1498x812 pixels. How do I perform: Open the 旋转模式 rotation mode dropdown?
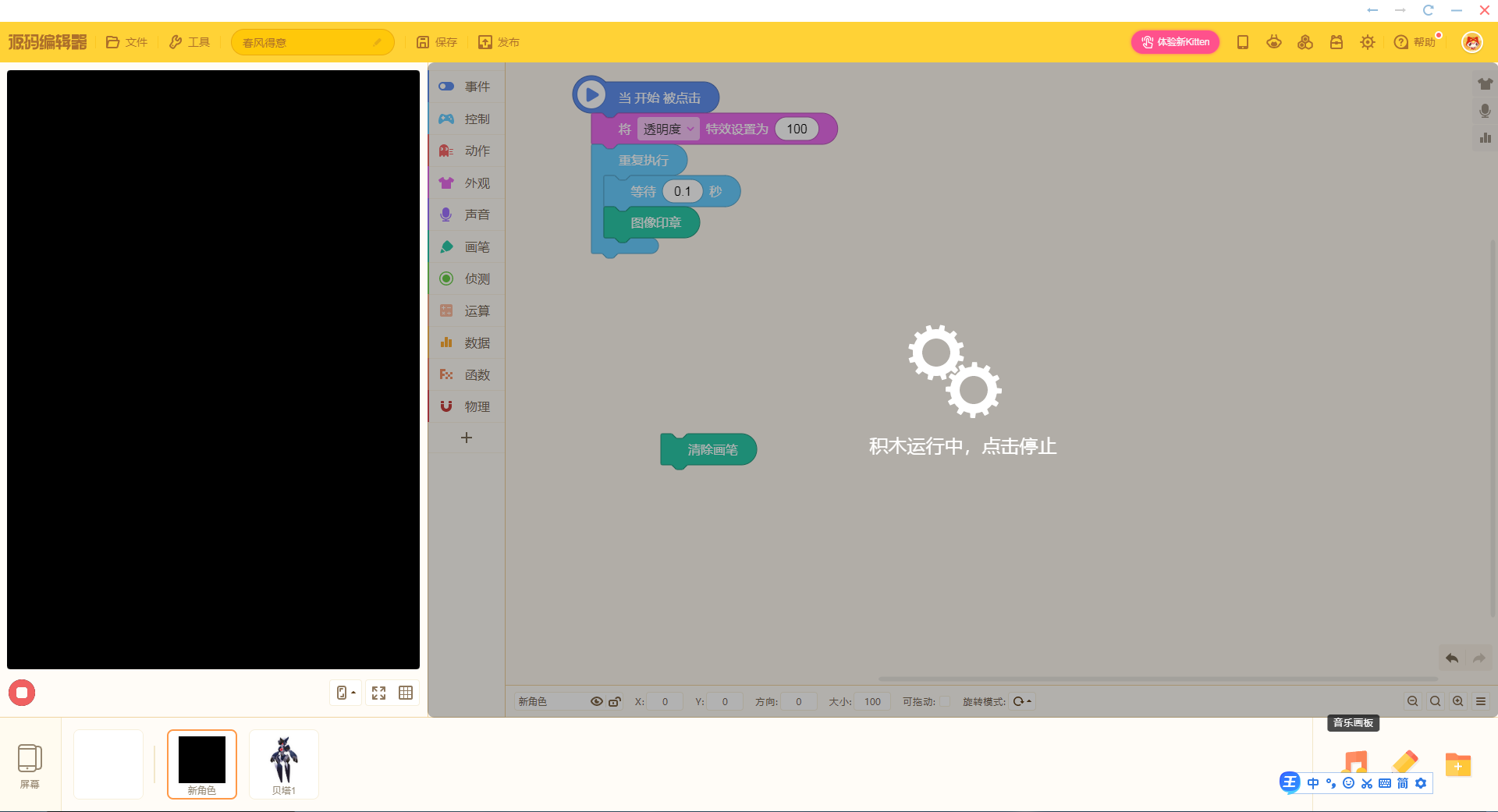pos(1021,701)
